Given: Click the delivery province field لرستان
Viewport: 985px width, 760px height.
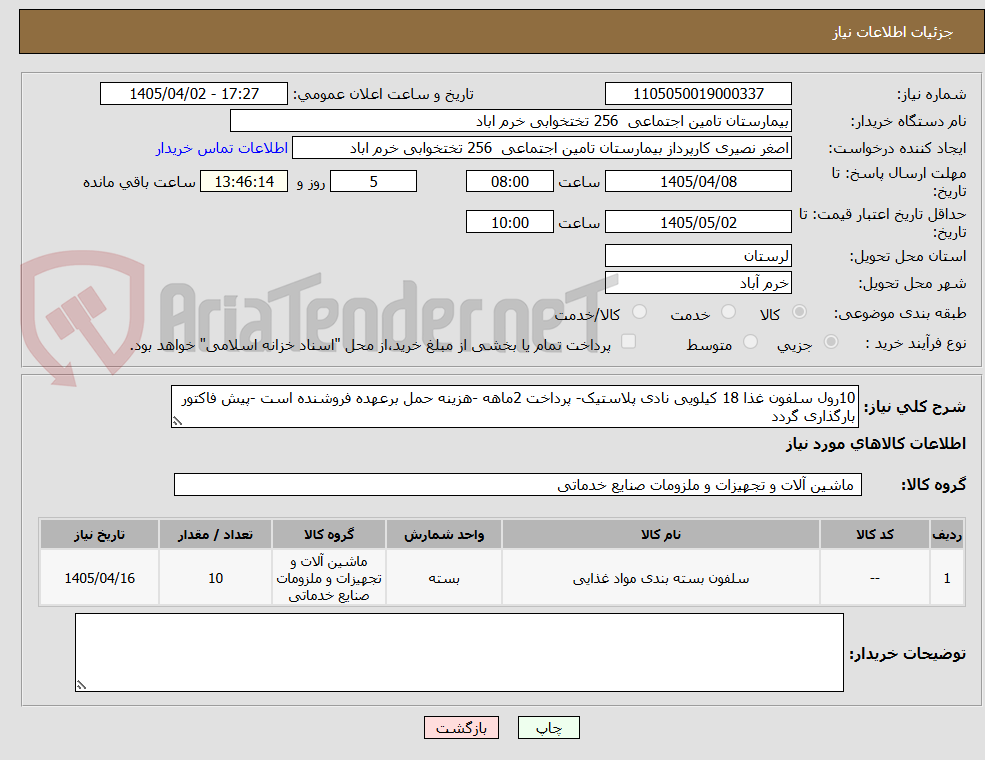Looking at the screenshot, I should [x=698, y=256].
